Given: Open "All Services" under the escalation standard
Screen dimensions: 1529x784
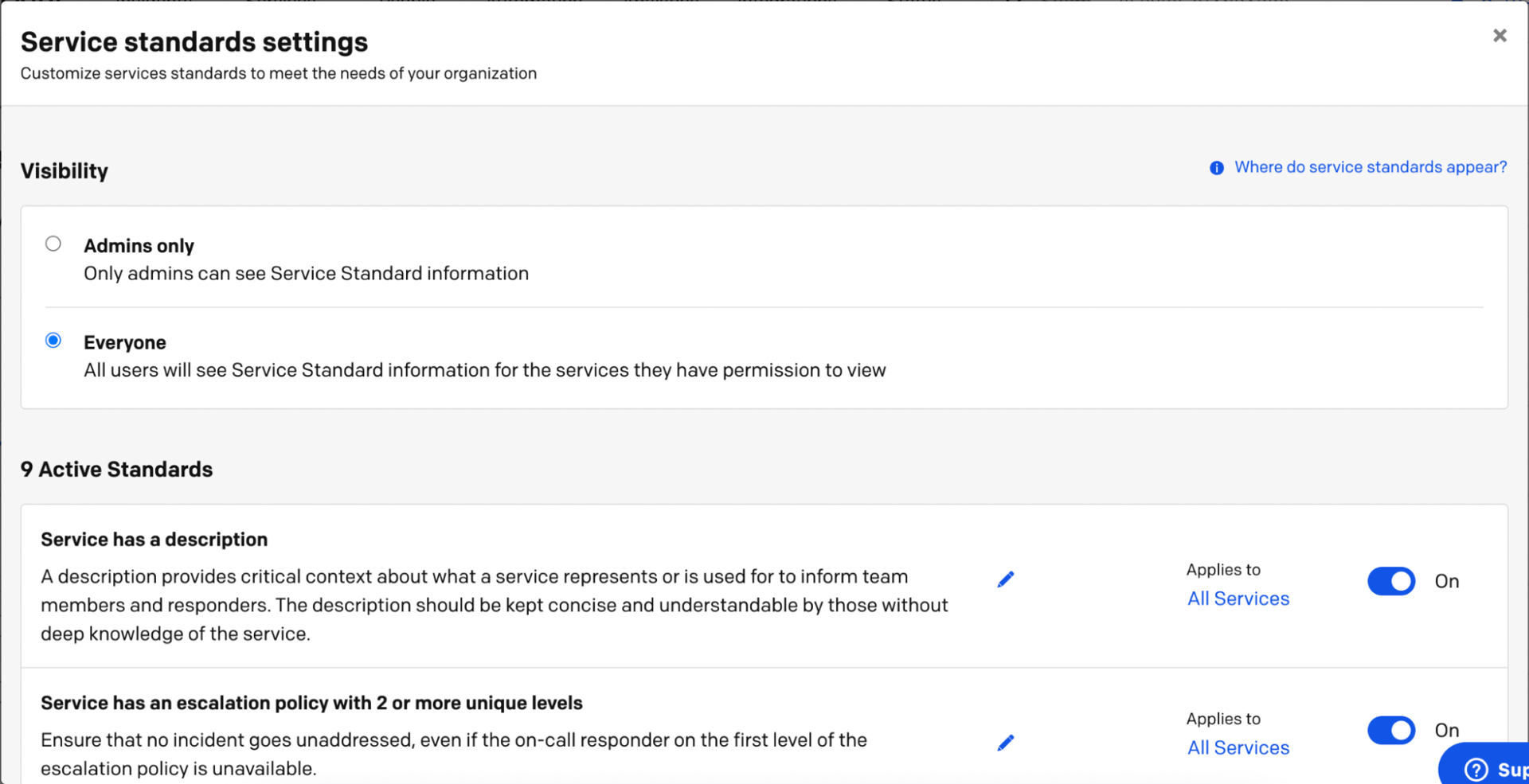Looking at the screenshot, I should pyautogui.click(x=1238, y=747).
